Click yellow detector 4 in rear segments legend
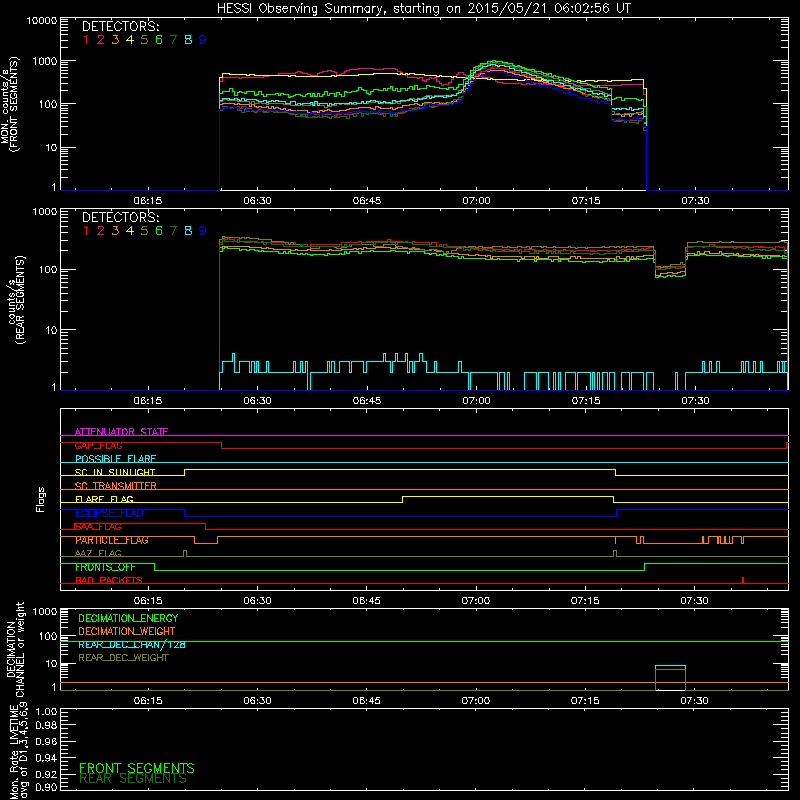Screen dimensions: 800x800 click(130, 231)
